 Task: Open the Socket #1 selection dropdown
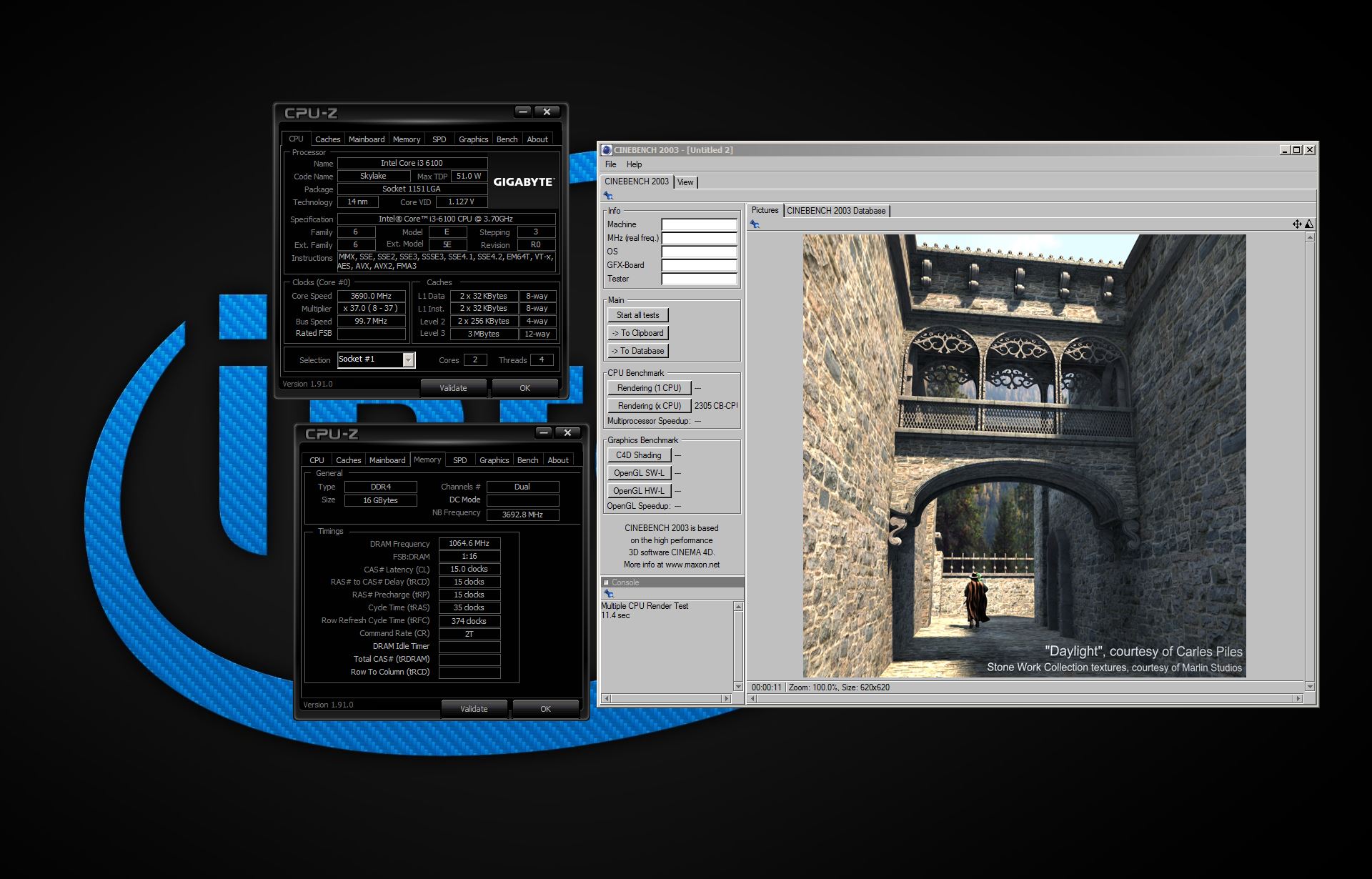pyautogui.click(x=408, y=360)
